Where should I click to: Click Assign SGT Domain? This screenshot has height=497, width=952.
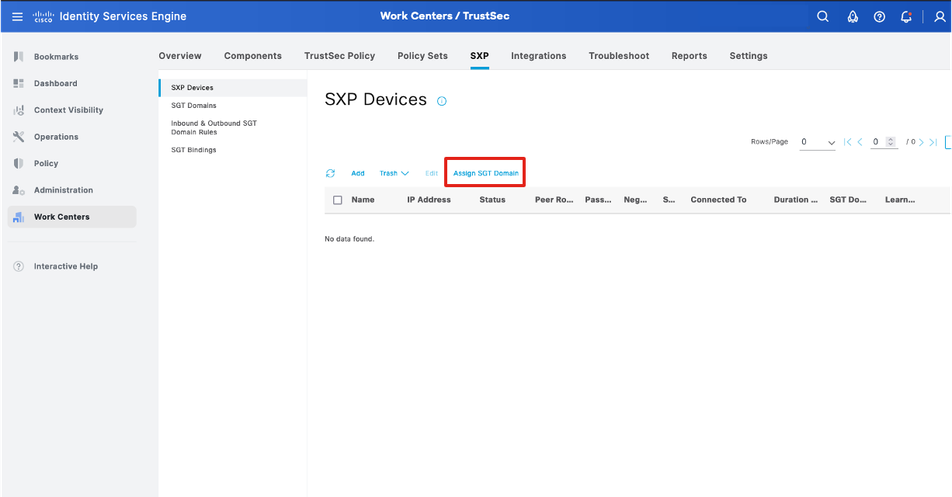pos(486,174)
